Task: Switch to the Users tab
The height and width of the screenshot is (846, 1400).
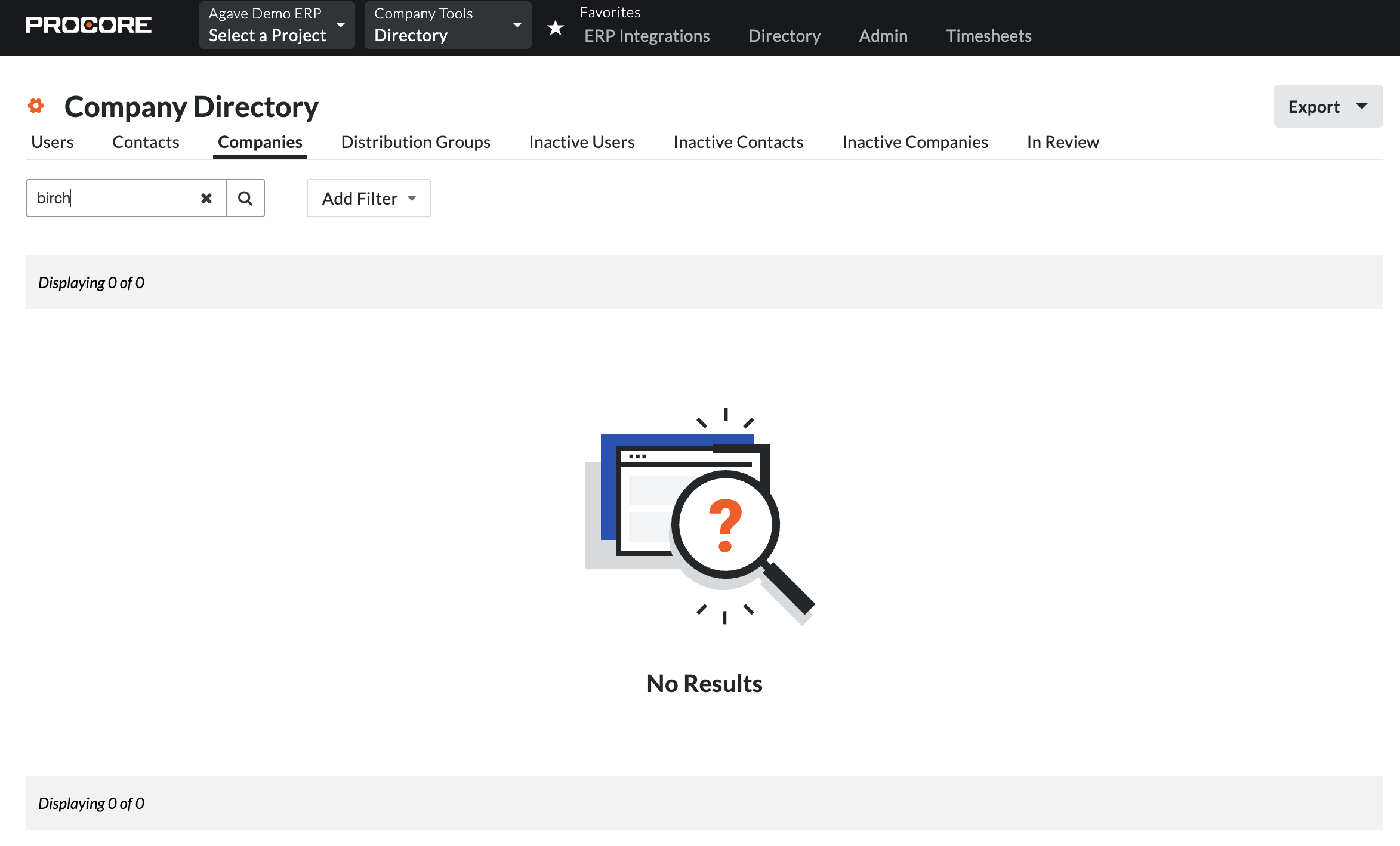Action: coord(53,142)
